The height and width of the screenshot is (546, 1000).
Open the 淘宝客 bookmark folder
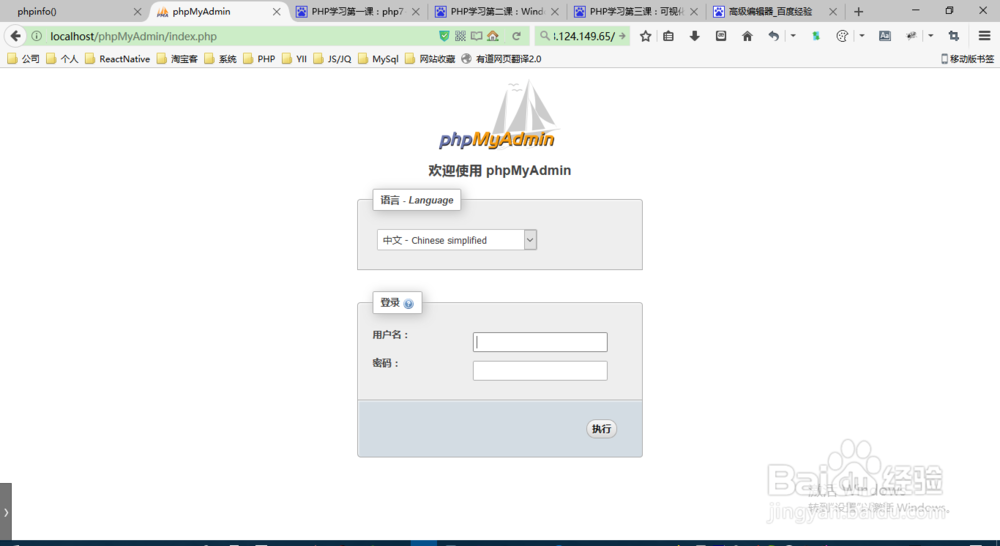(x=177, y=59)
